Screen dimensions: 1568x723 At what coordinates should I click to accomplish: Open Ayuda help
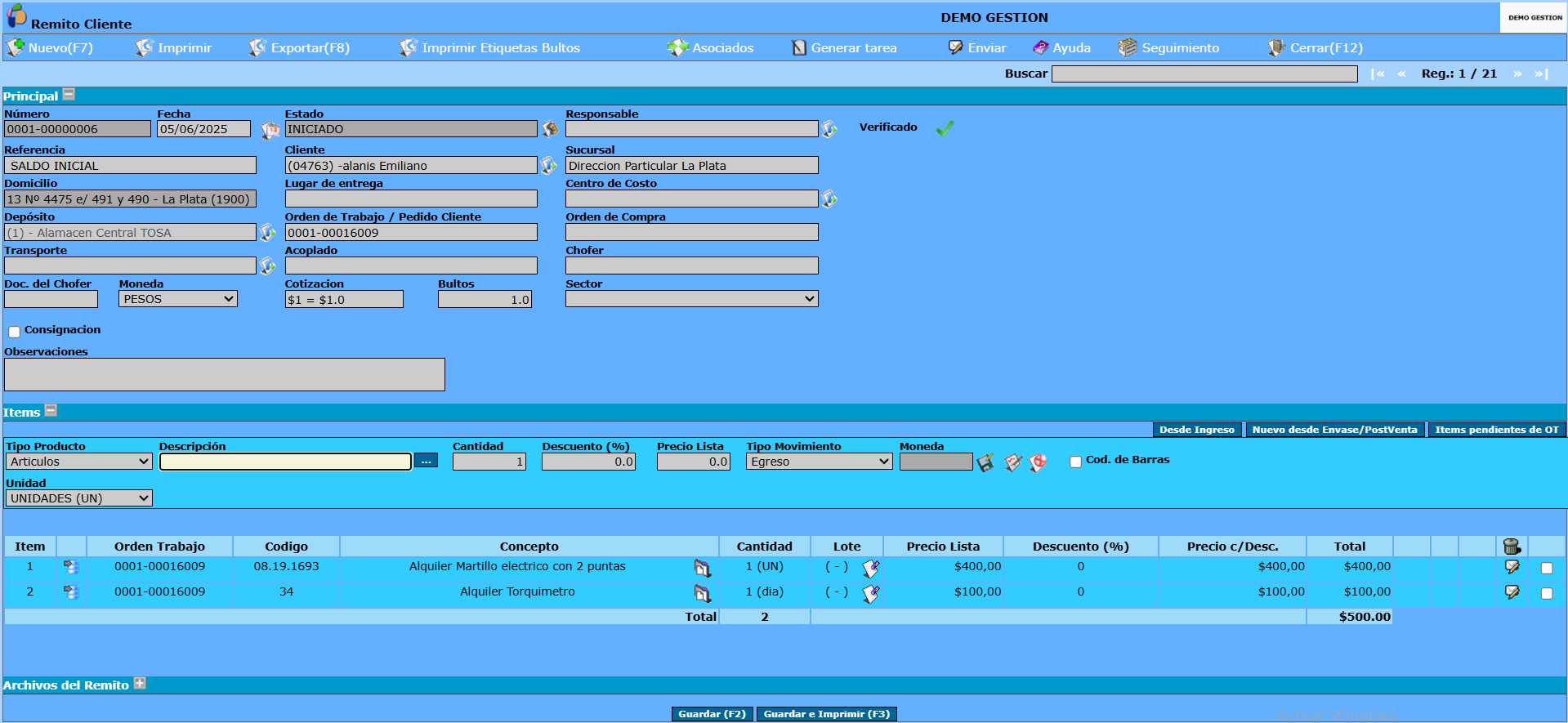1061,48
